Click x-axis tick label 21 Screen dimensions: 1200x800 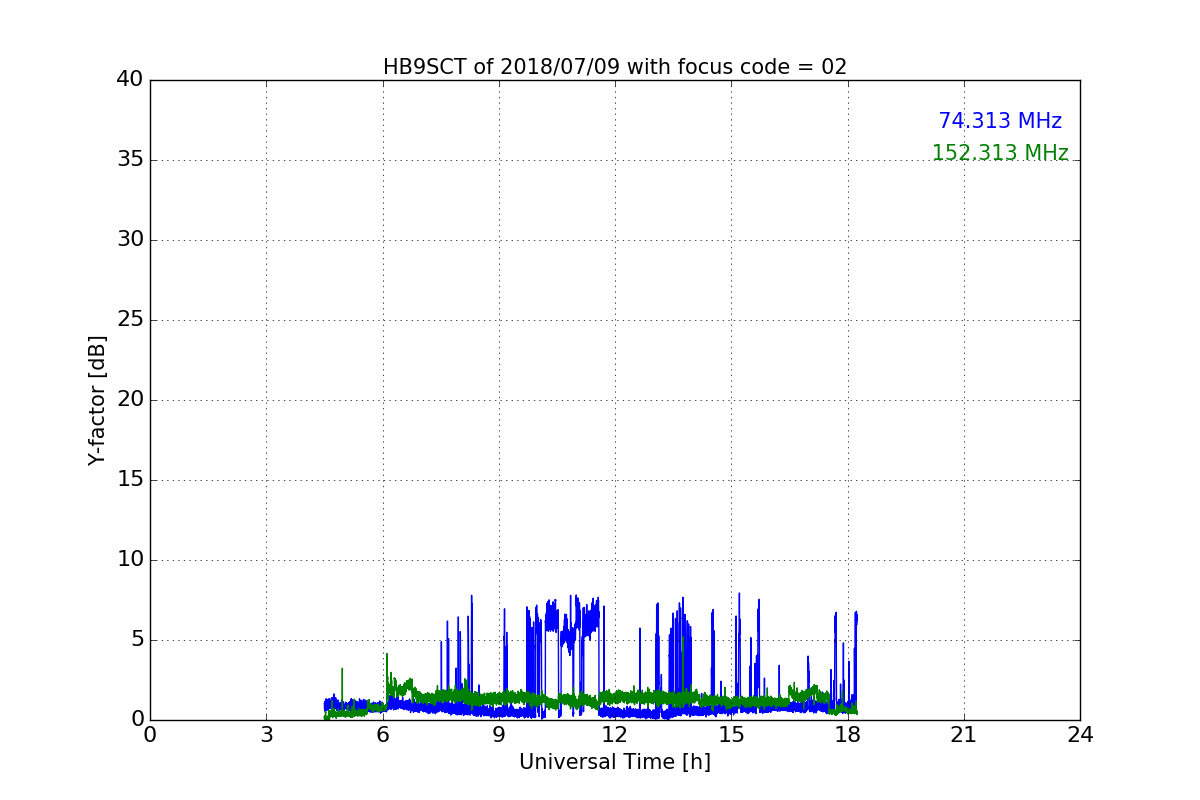[x=964, y=735]
